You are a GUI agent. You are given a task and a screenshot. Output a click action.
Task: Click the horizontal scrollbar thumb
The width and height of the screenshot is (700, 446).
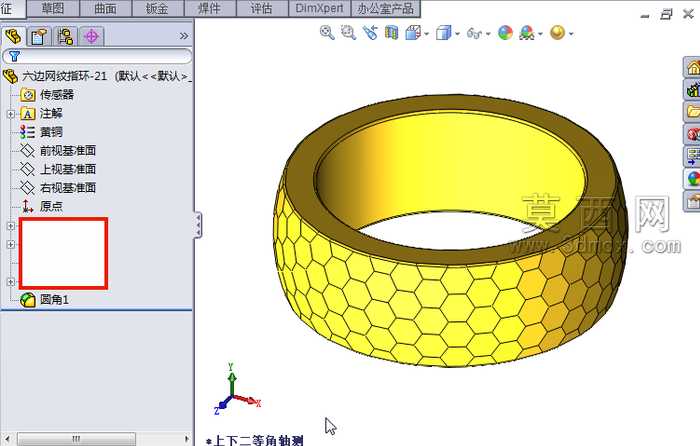[x=76, y=439]
